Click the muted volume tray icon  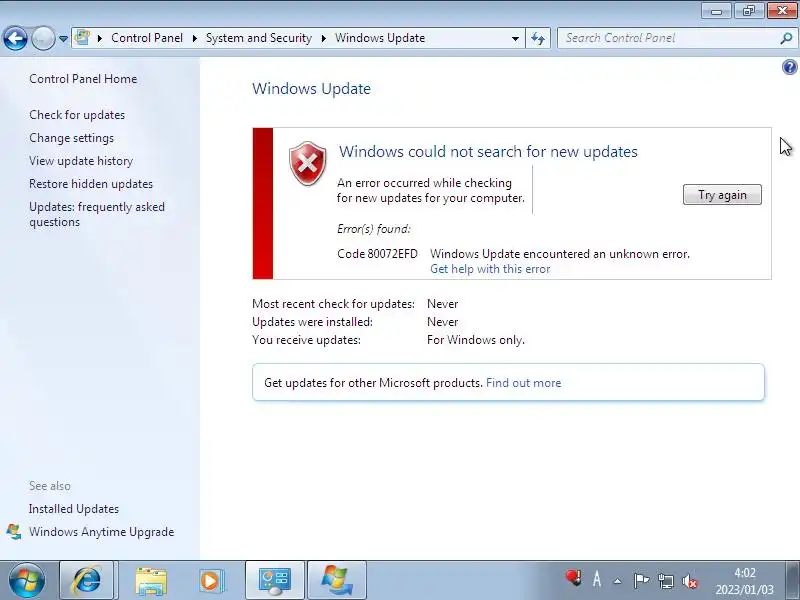690,581
